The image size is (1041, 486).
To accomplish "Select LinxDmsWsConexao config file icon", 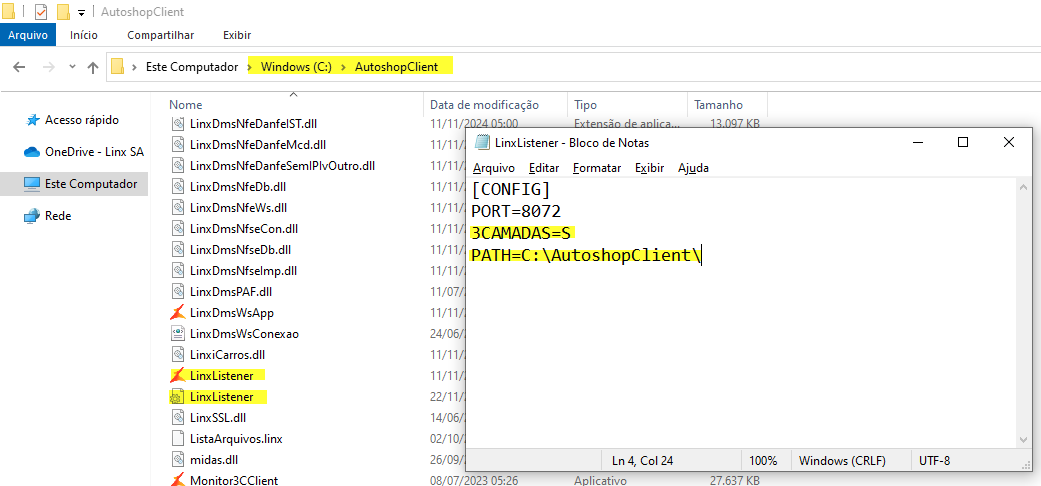I will pos(177,333).
